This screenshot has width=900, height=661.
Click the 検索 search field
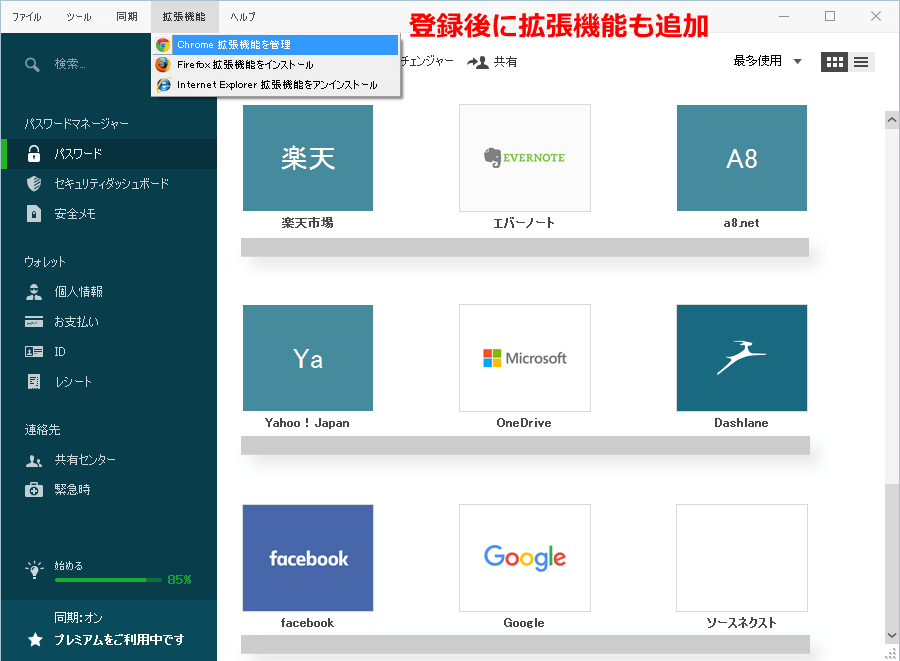(86, 64)
